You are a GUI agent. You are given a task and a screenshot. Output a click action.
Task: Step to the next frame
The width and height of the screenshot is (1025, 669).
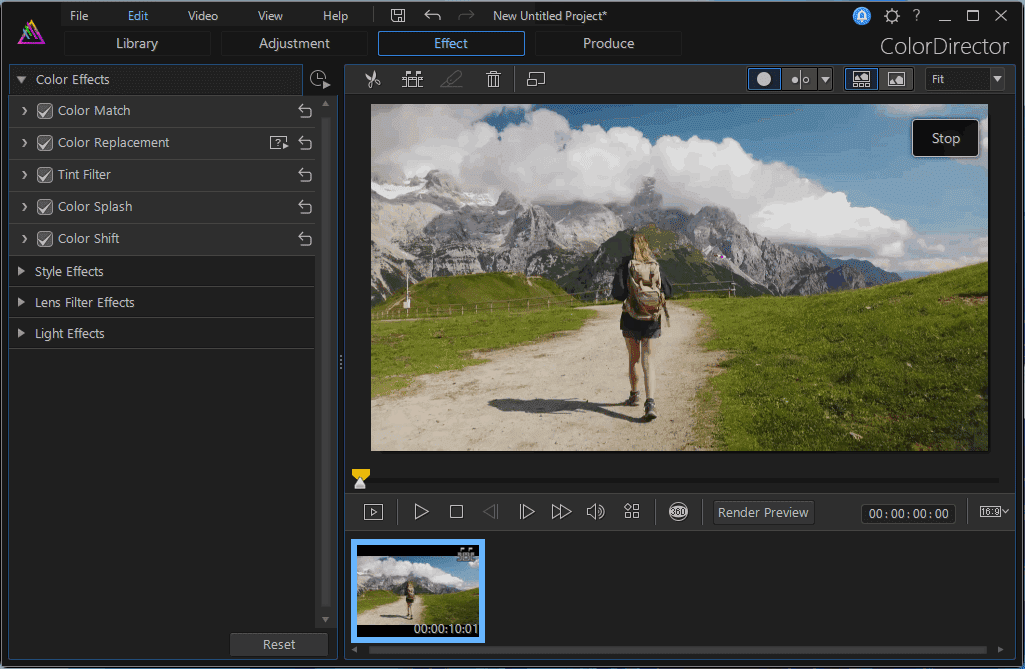click(526, 512)
